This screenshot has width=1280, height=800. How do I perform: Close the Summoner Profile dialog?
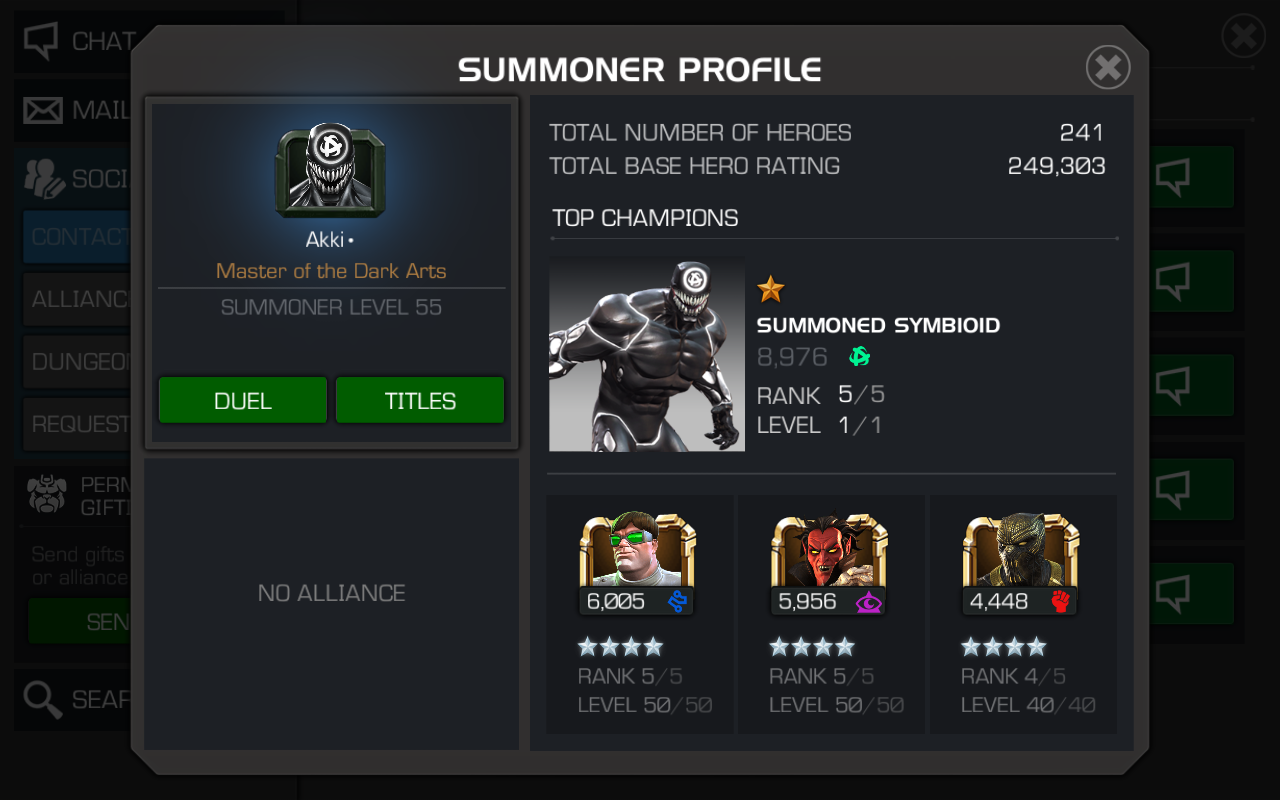click(1108, 68)
